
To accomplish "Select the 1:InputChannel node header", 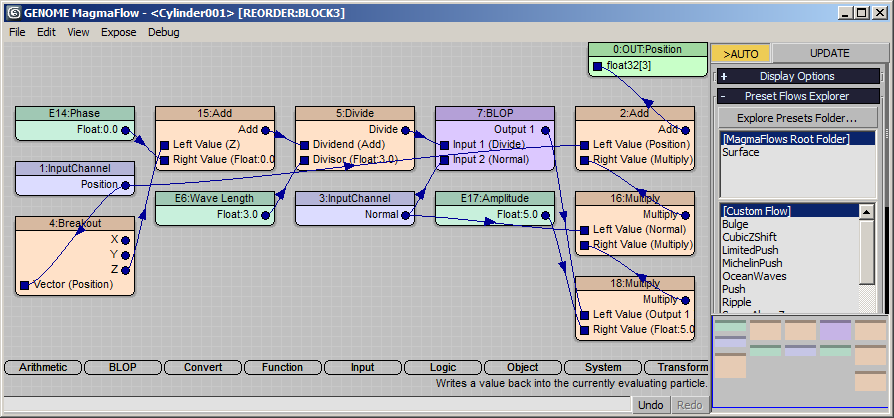I will tap(75, 168).
